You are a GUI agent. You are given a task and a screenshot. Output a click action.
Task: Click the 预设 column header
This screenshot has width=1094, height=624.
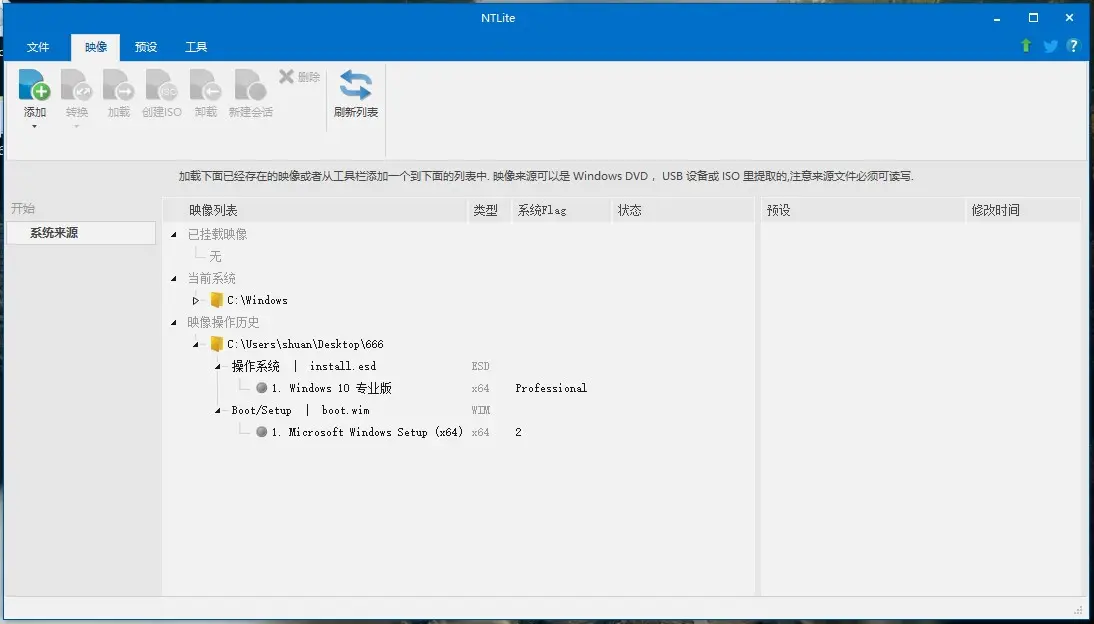point(863,210)
